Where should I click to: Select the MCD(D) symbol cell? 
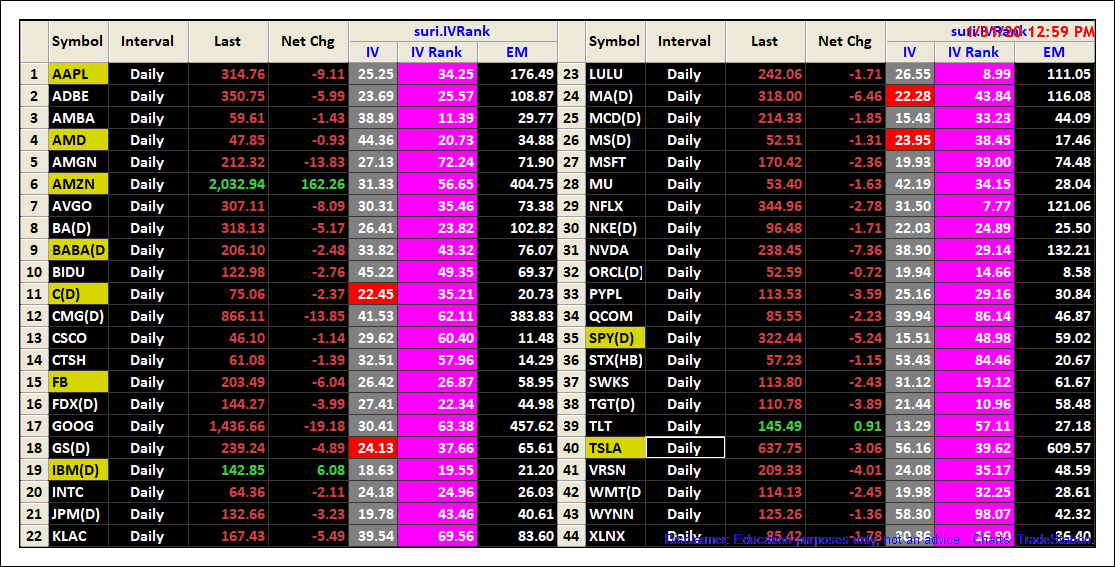click(615, 118)
